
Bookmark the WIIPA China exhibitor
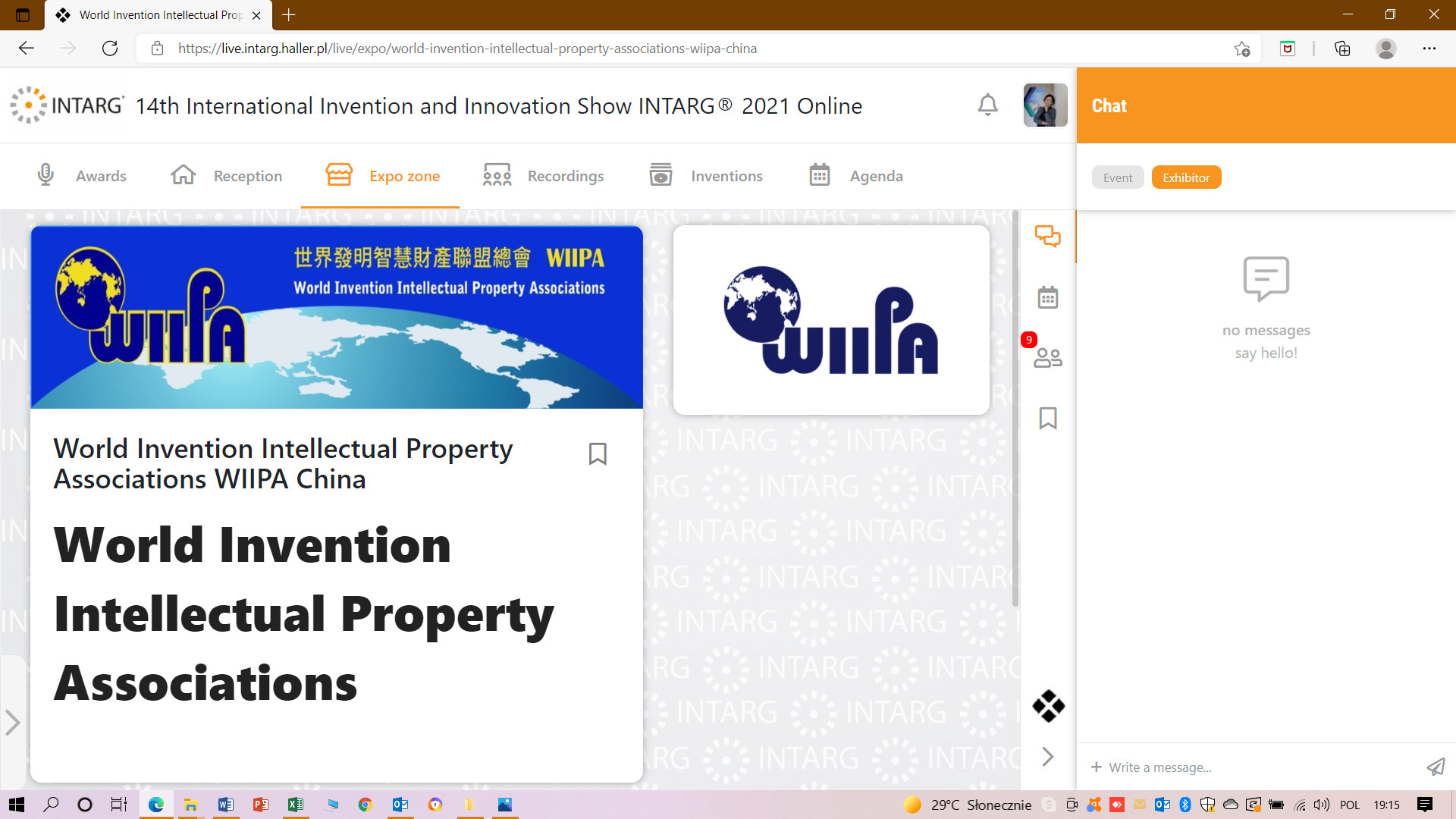coord(598,453)
